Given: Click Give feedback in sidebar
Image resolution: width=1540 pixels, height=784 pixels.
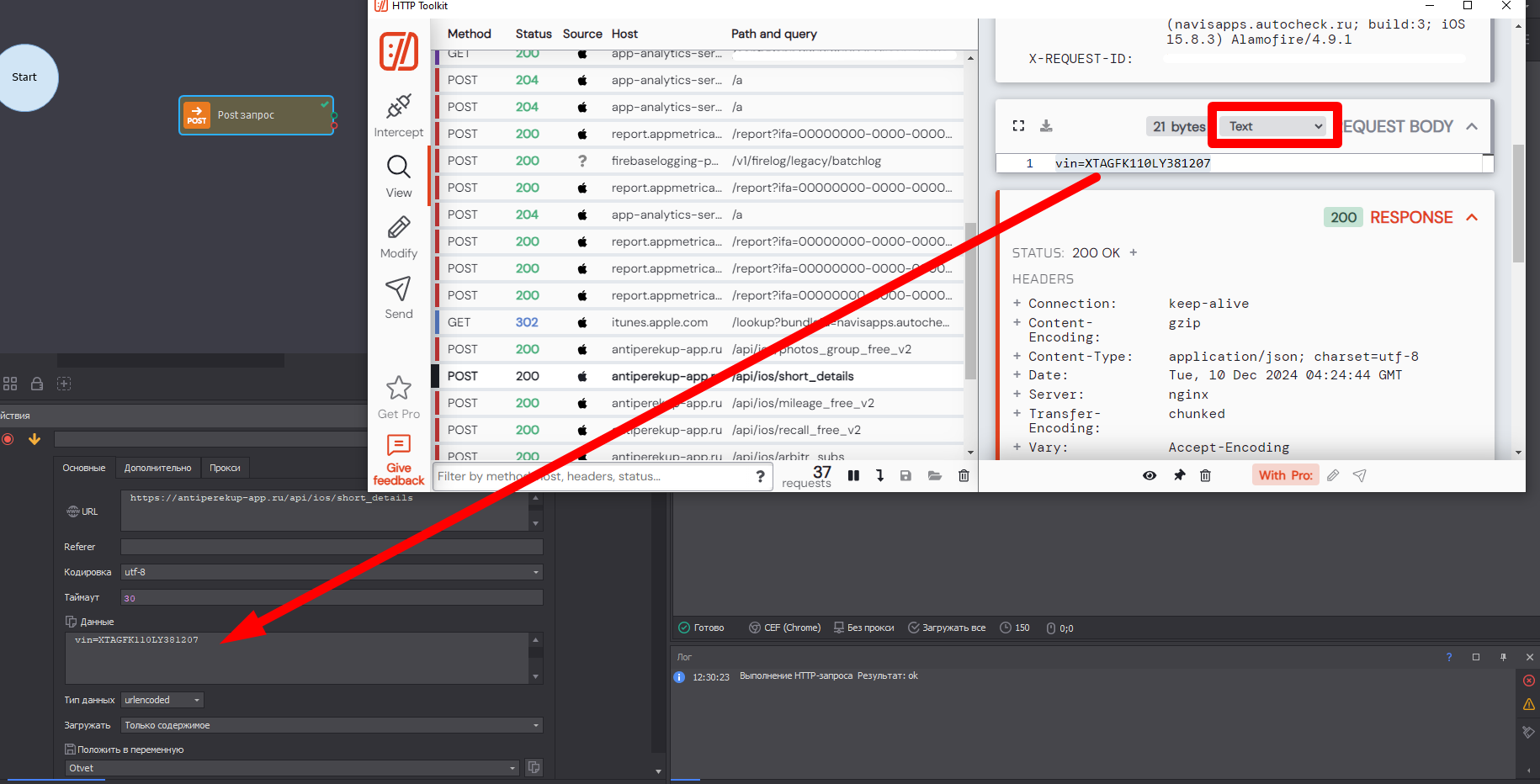Looking at the screenshot, I should pos(398,460).
